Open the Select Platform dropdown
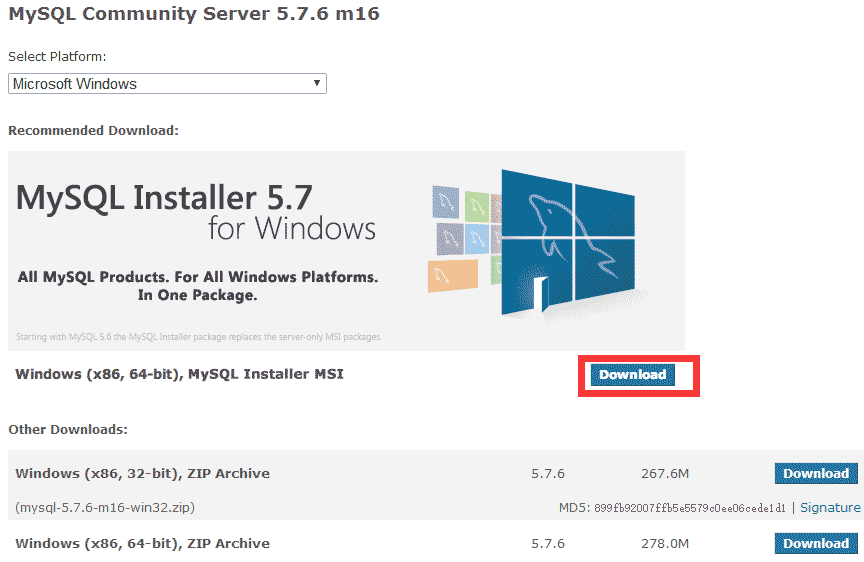The width and height of the screenshot is (864, 562). 160,84
